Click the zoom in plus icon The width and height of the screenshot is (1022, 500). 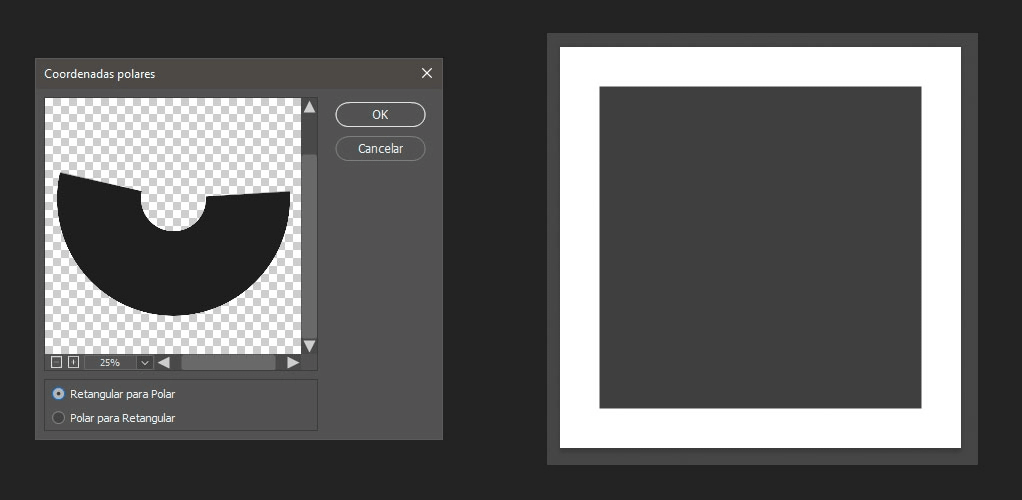point(74,362)
